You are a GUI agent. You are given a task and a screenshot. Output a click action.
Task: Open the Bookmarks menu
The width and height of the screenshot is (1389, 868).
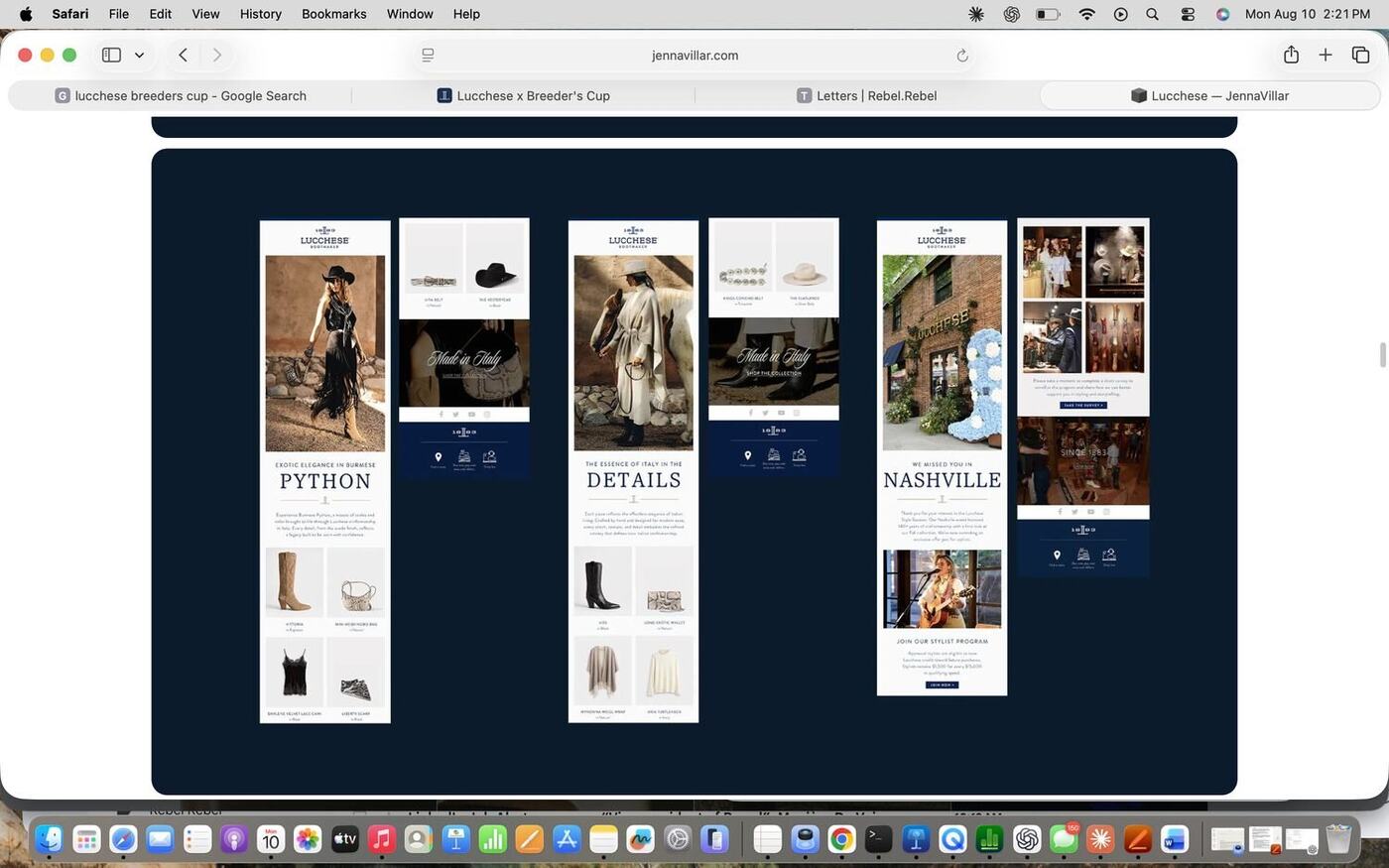pos(333,14)
